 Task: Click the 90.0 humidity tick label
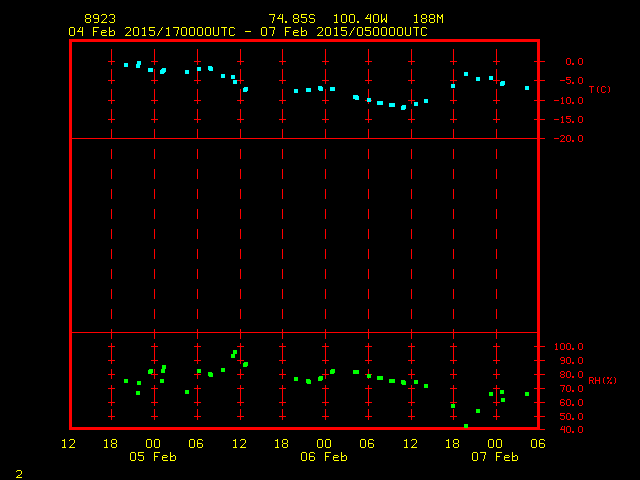tap(571, 361)
